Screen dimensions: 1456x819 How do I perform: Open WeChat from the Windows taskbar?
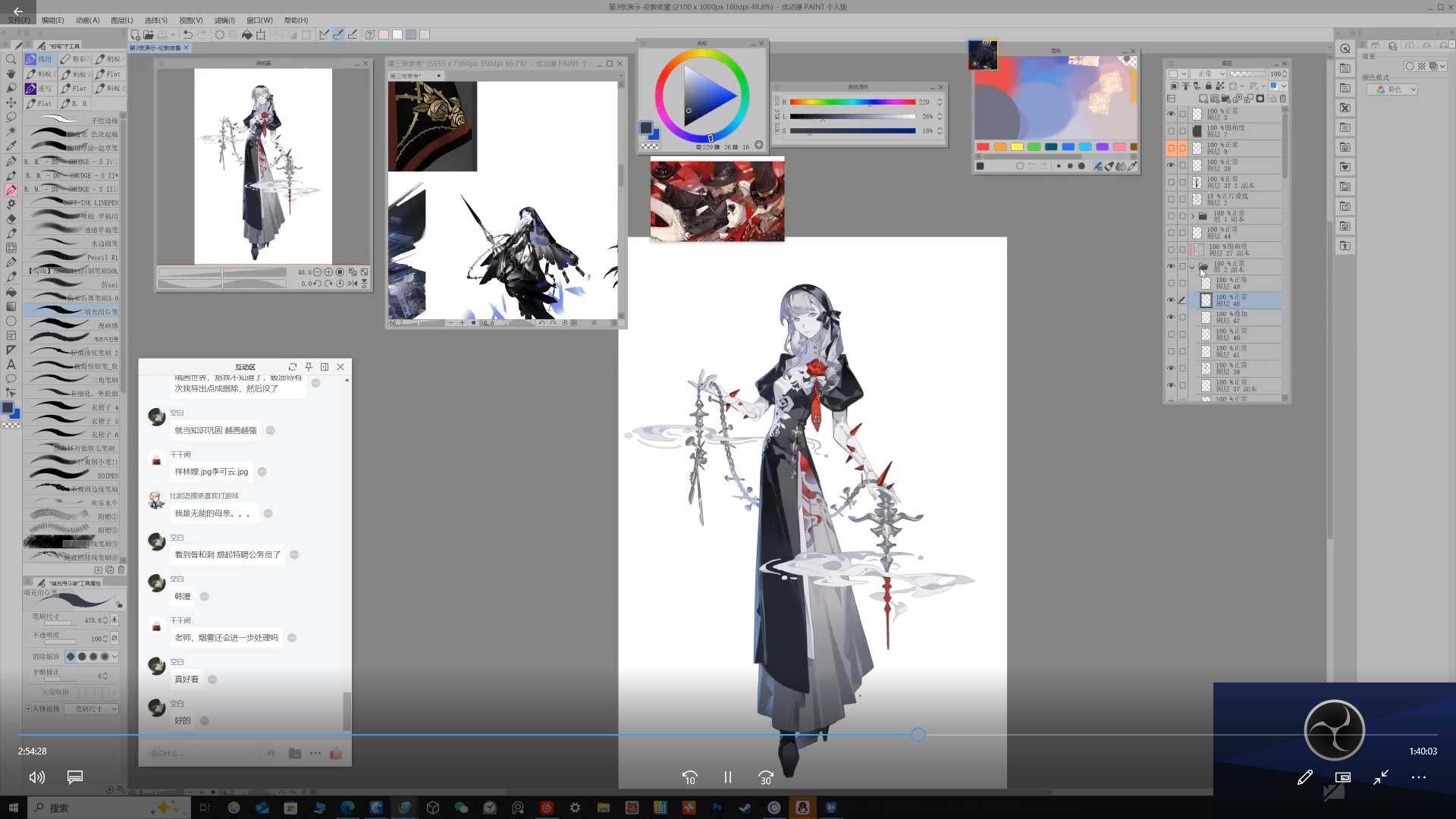pos(461,808)
